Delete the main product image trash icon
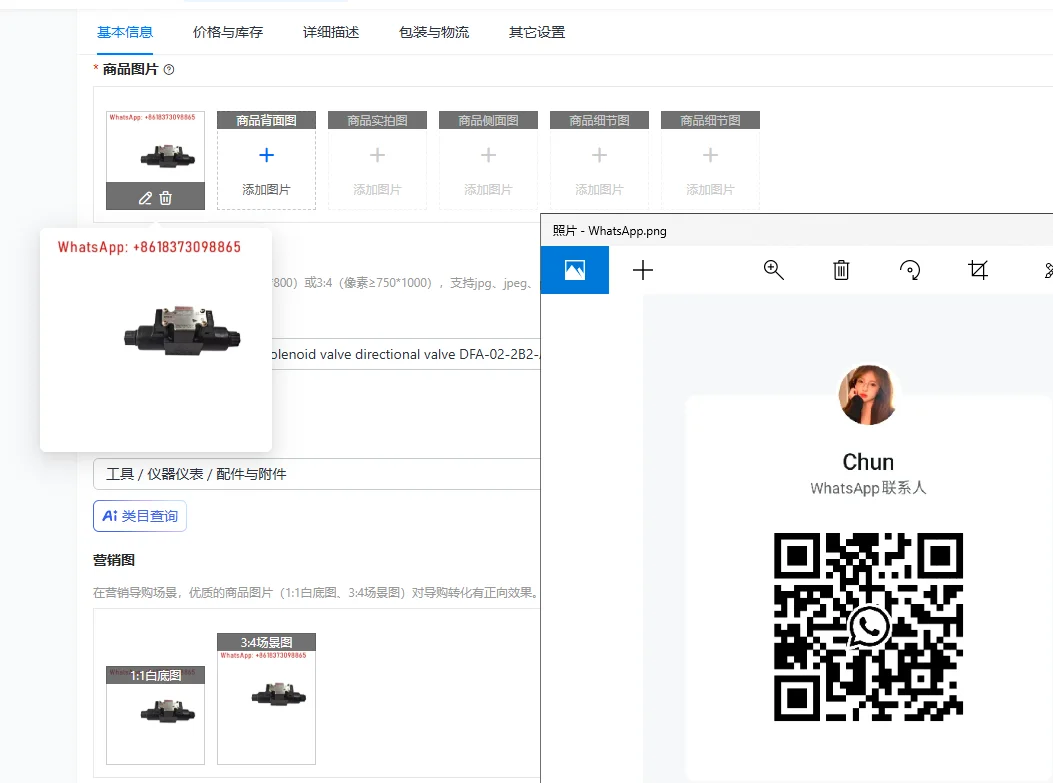The image size is (1053, 783). 165,198
